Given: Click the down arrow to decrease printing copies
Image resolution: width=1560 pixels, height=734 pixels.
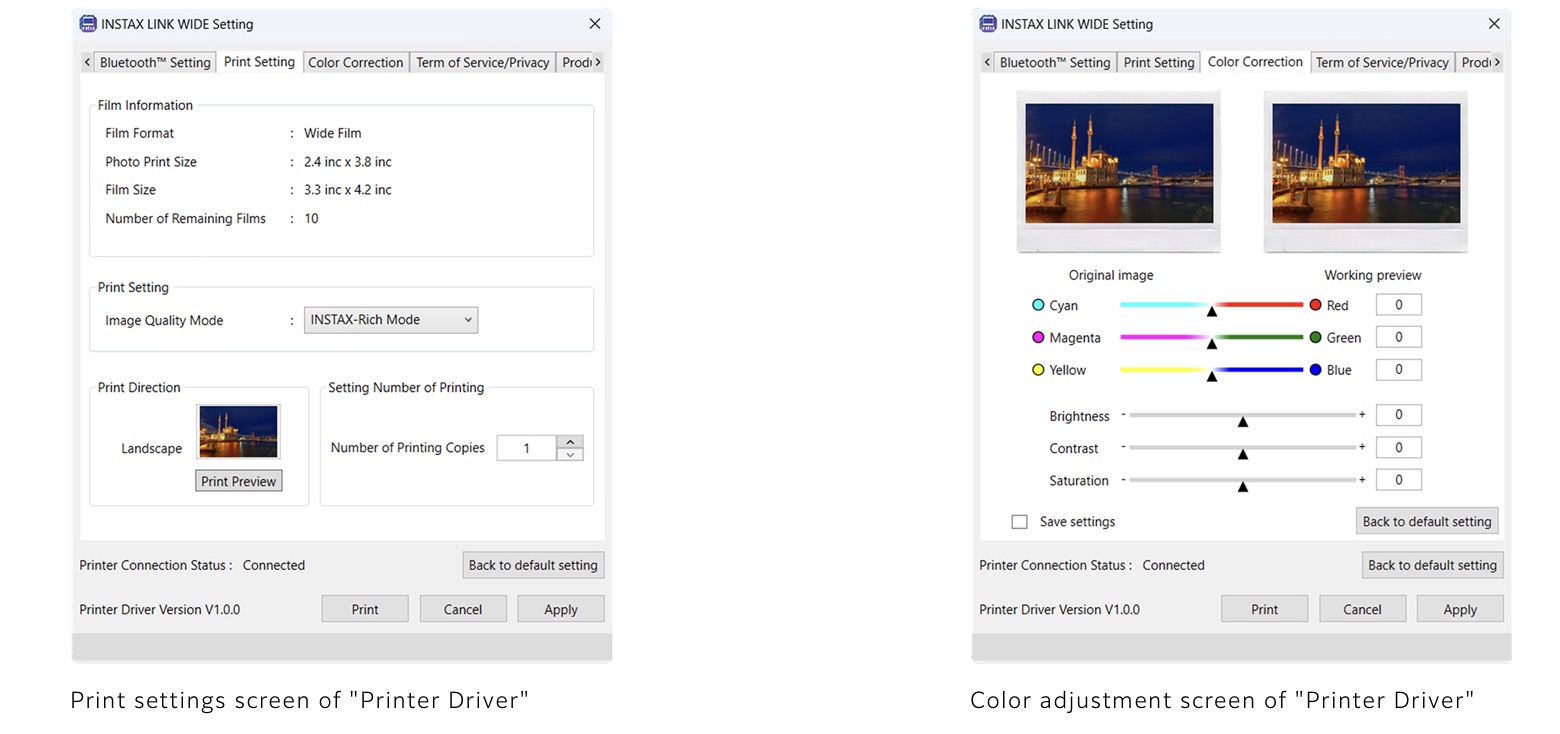Looking at the screenshot, I should 569,453.
